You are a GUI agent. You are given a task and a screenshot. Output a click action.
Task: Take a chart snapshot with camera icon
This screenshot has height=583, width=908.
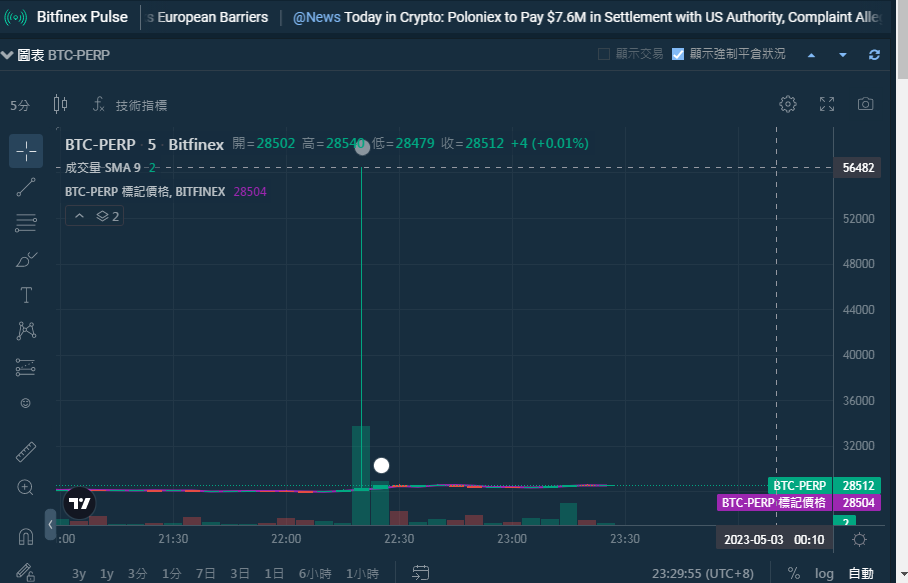pyautogui.click(x=866, y=104)
